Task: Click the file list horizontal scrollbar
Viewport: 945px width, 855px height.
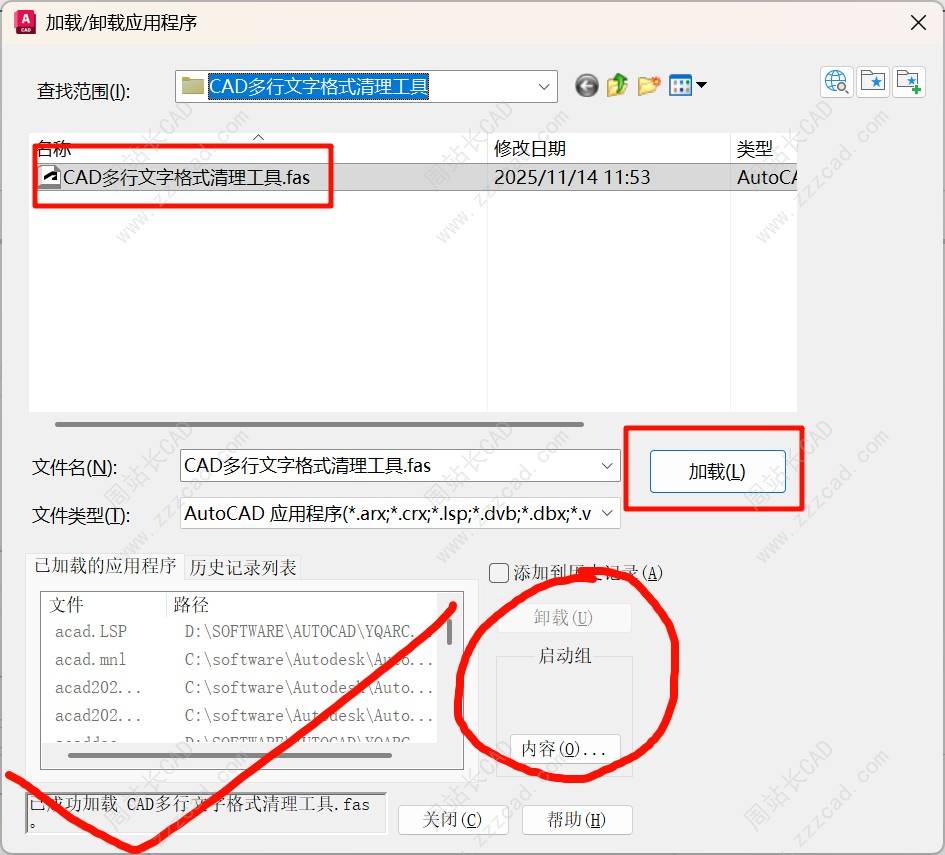Action: (320, 424)
